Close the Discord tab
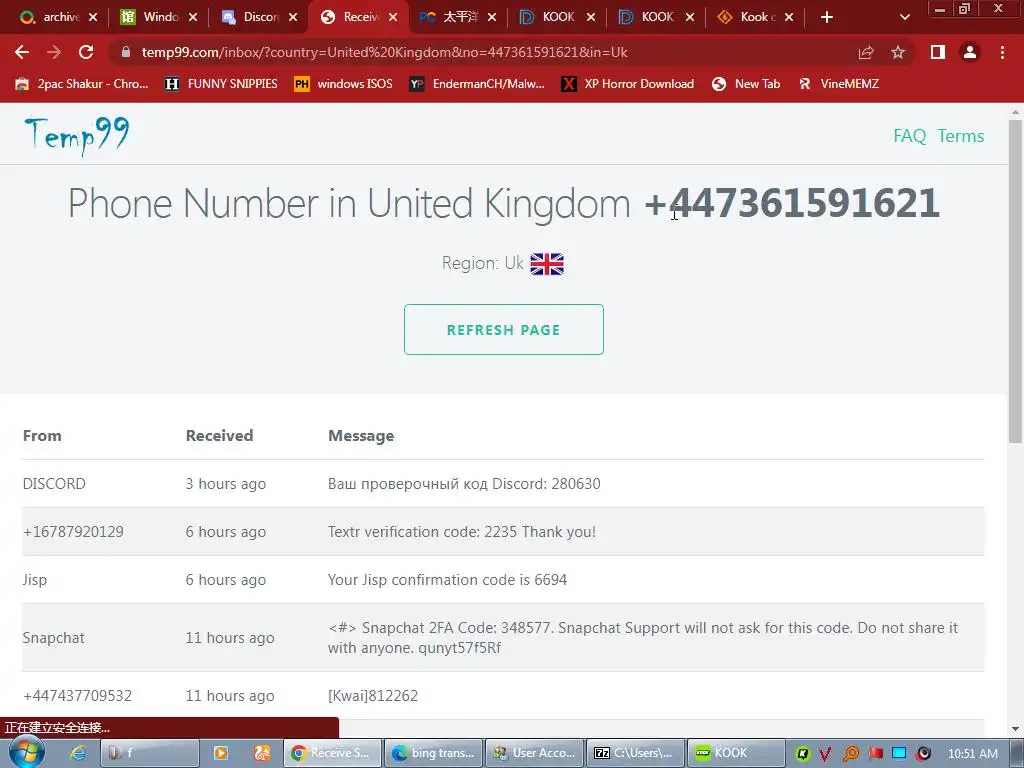 point(293,17)
